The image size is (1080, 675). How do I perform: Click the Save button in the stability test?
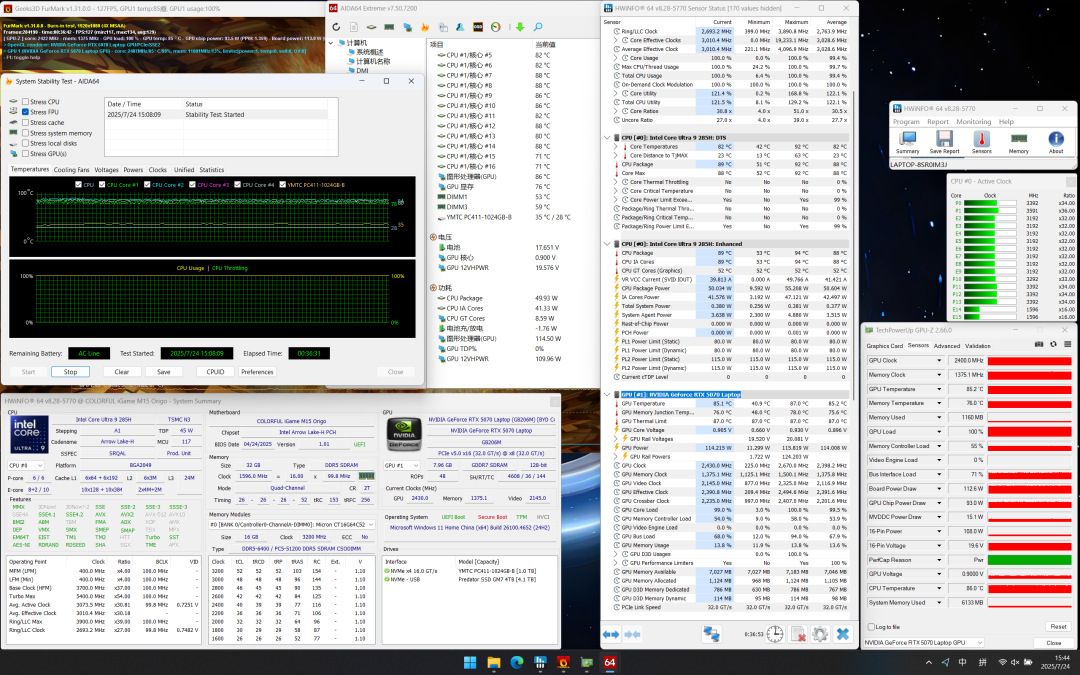click(164, 371)
